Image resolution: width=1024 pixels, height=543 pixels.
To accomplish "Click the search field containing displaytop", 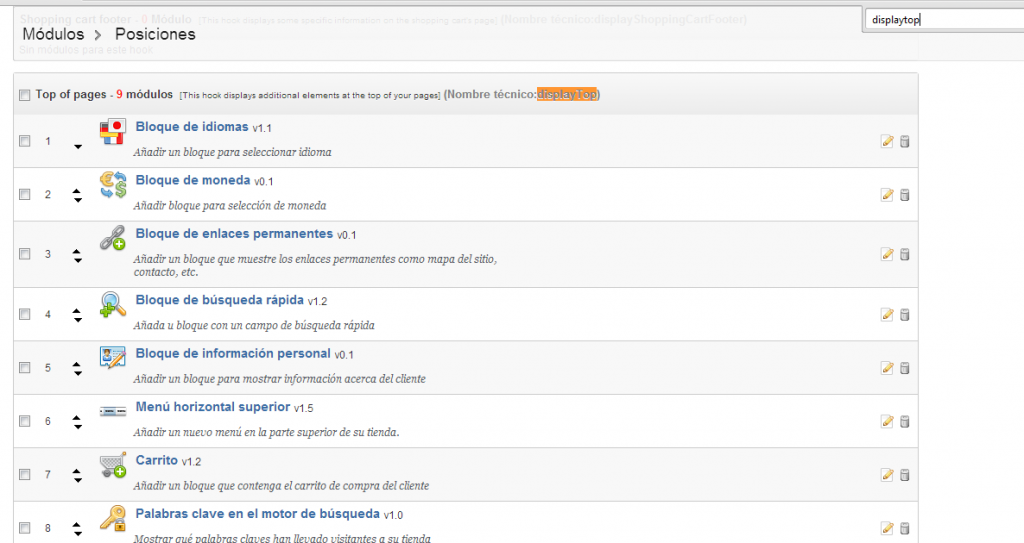I will [x=944, y=20].
